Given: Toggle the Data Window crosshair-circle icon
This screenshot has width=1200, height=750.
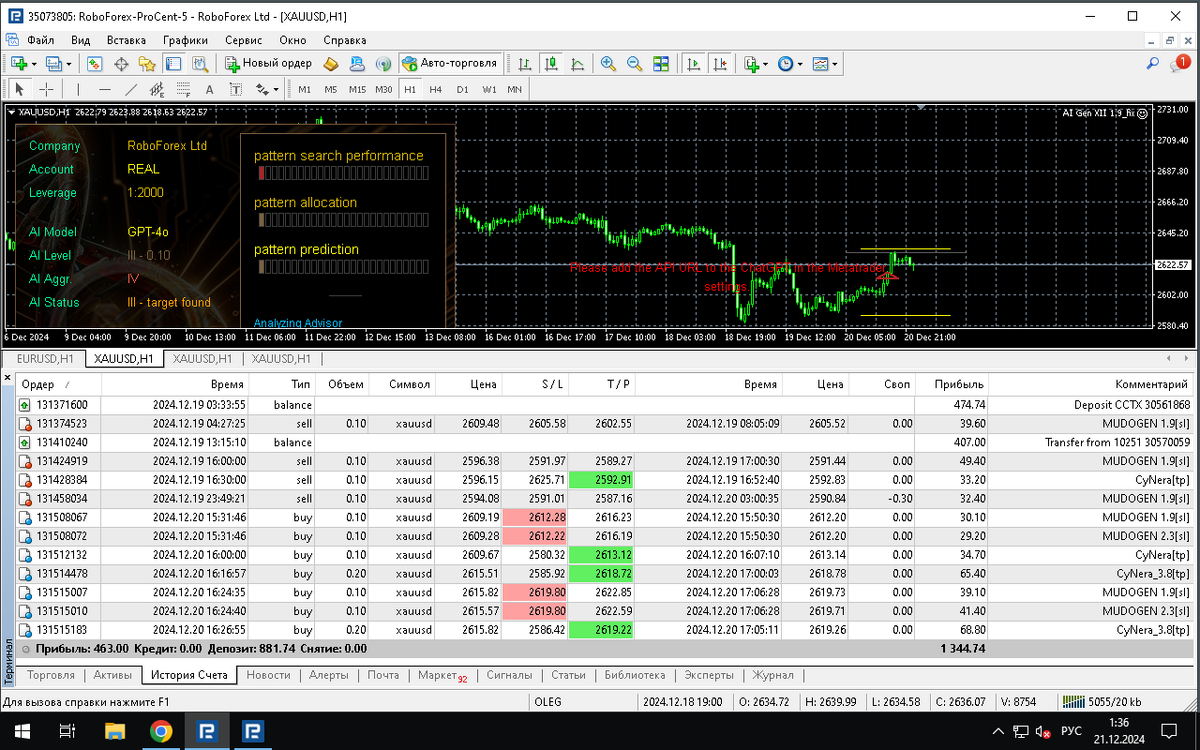Looking at the screenshot, I should tap(122, 63).
